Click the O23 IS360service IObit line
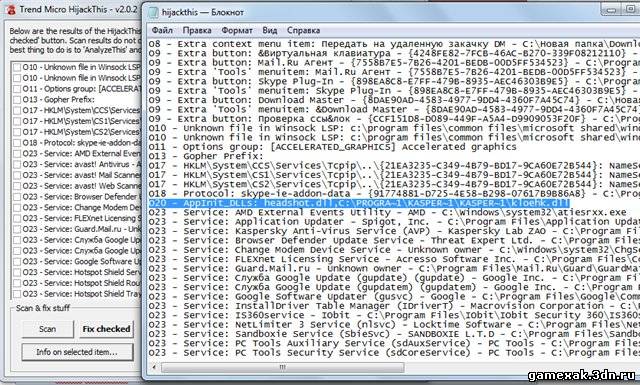Viewport: 640px width, 385px height. [x=394, y=315]
